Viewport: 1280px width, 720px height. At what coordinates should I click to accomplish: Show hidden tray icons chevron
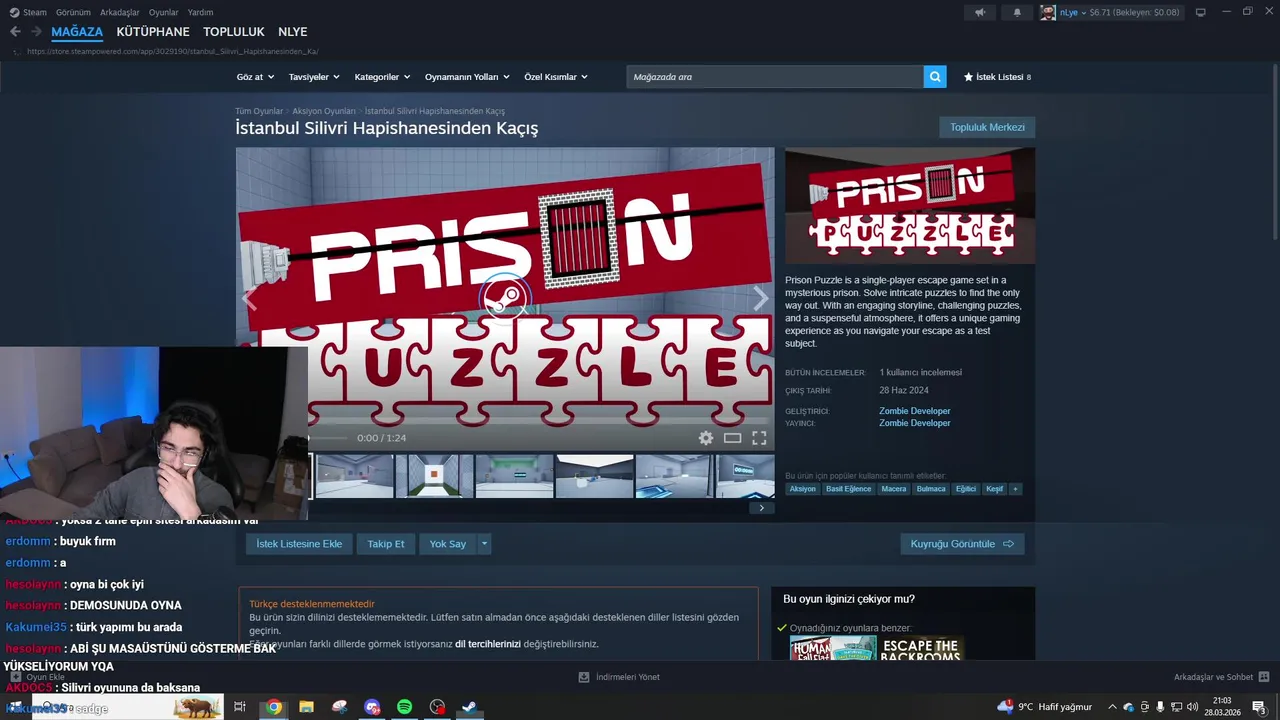1112,707
